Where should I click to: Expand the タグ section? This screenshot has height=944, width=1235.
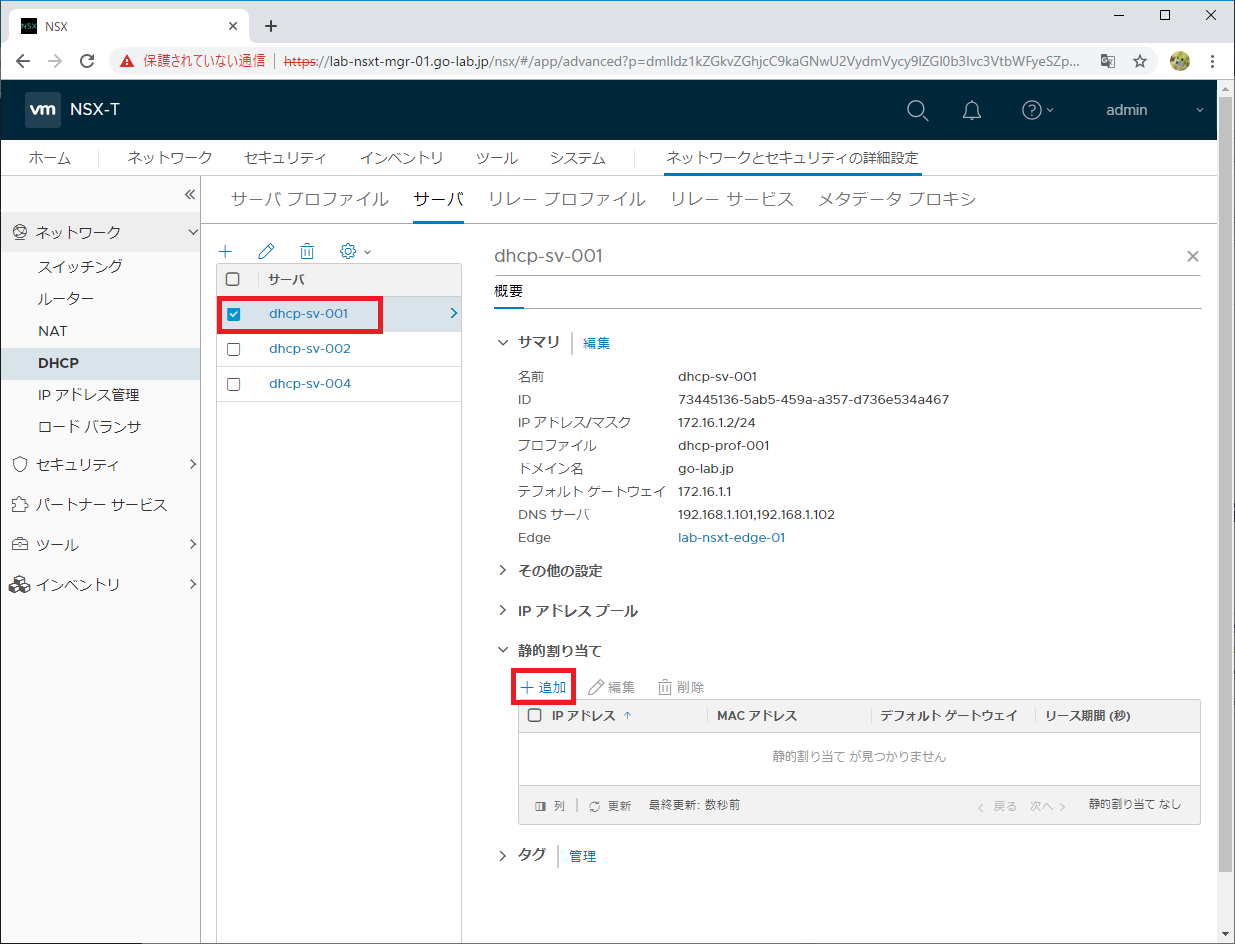tap(503, 856)
